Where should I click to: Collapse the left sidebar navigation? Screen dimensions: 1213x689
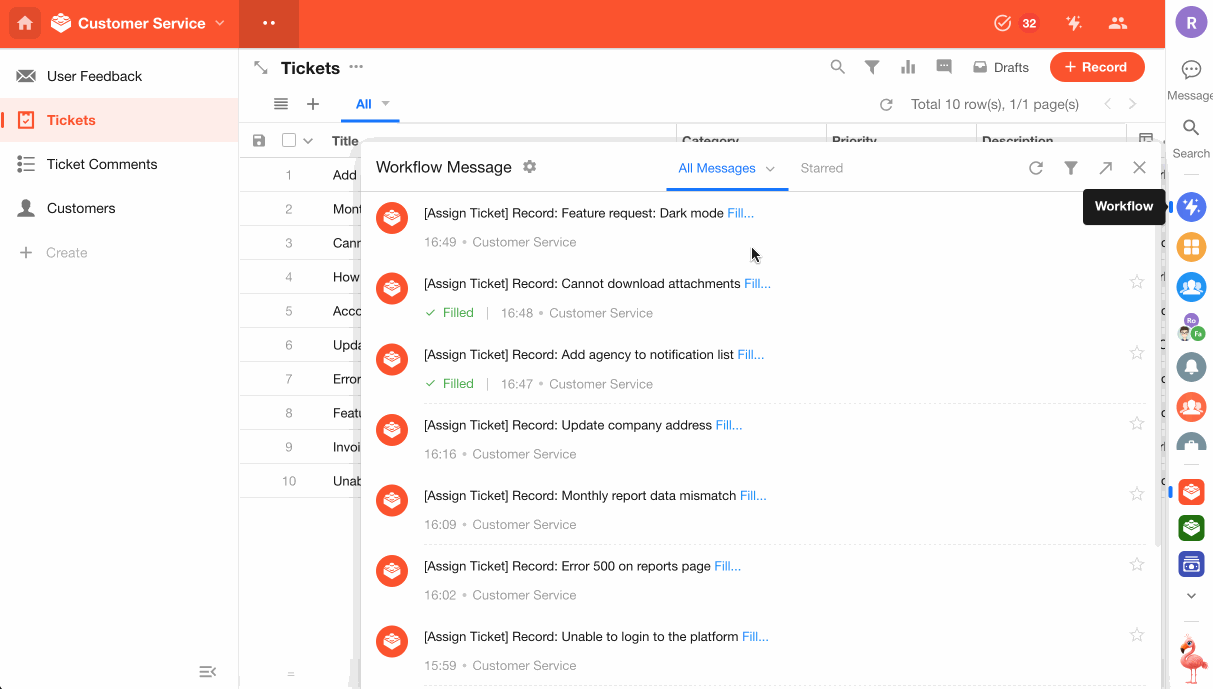coord(208,671)
